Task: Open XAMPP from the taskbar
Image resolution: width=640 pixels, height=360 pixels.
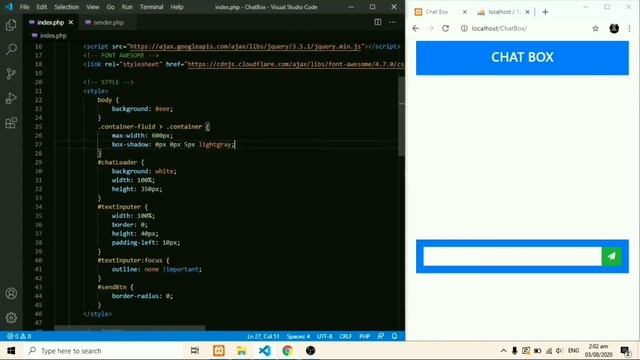Action: tap(219, 351)
